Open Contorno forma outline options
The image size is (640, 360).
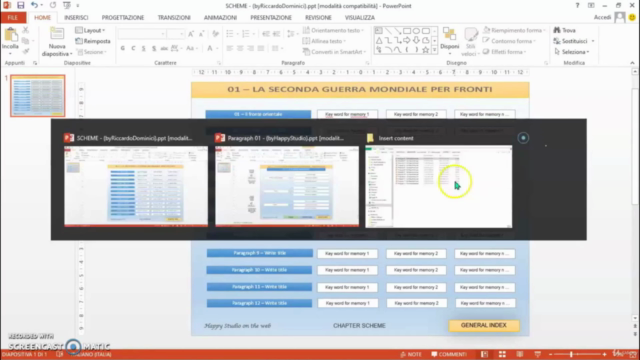point(509,41)
